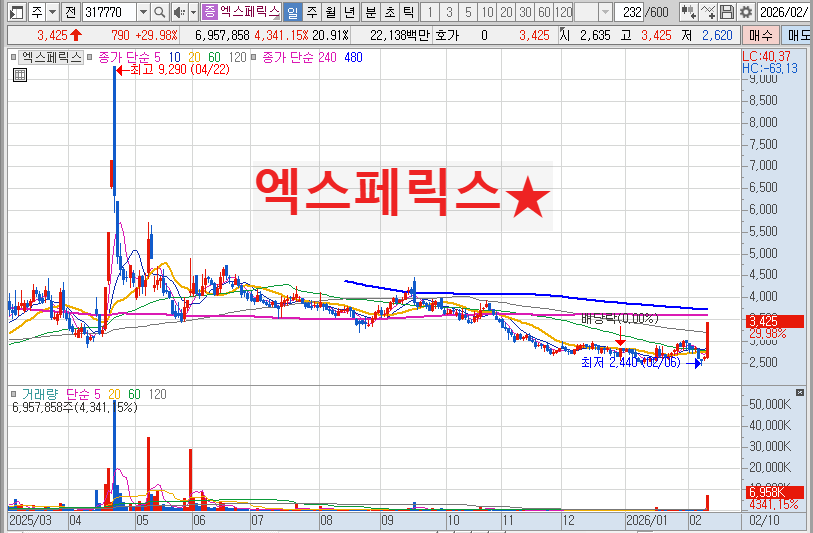Image resolution: width=813 pixels, height=533 pixels.
Task: Click the LC:40.37 indicator text
Action: (x=766, y=56)
